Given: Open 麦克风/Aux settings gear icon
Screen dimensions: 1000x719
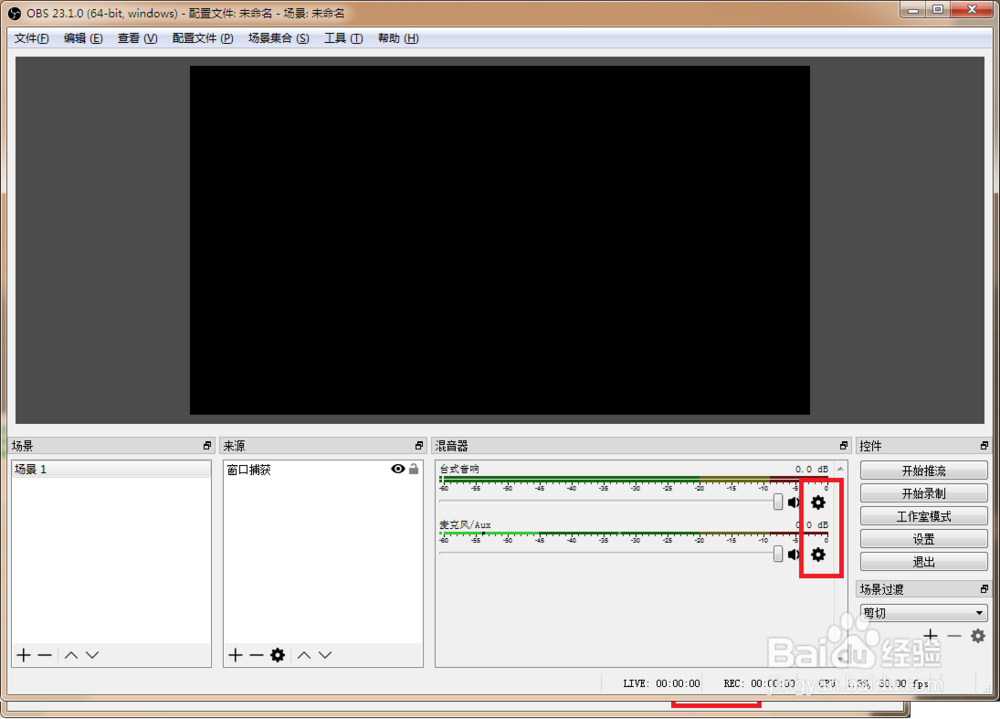Looking at the screenshot, I should (x=818, y=554).
